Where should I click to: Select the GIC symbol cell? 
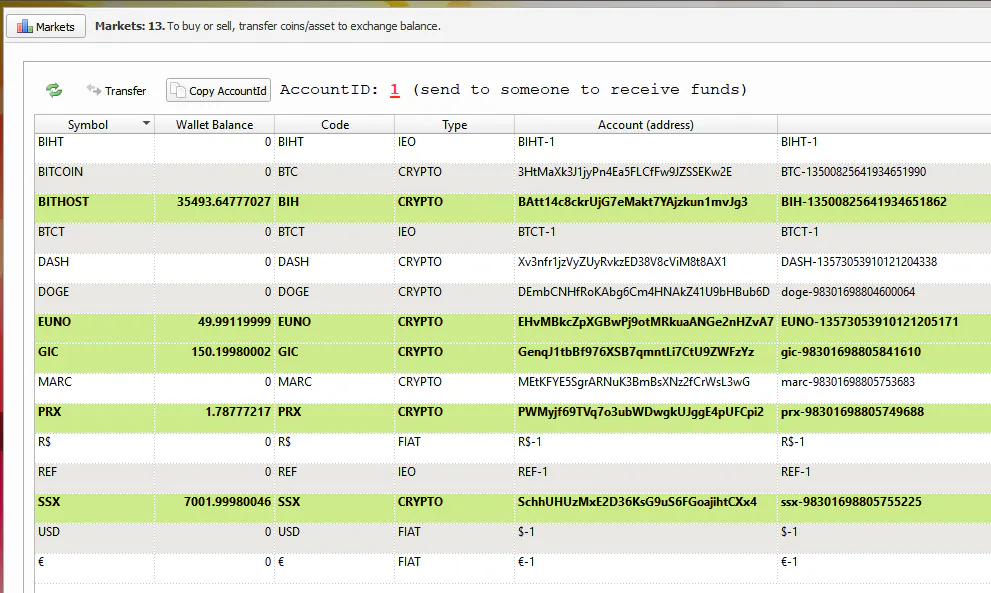click(x=94, y=358)
